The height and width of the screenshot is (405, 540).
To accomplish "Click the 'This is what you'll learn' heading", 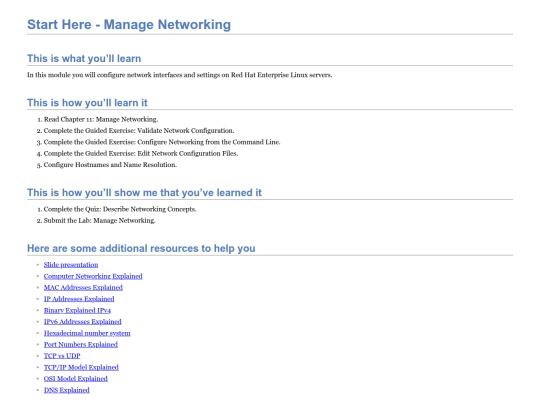I will coord(84,58).
